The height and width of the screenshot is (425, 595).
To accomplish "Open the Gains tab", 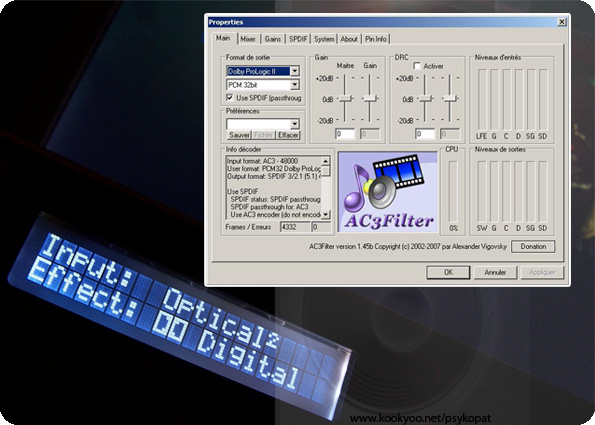I will point(273,39).
